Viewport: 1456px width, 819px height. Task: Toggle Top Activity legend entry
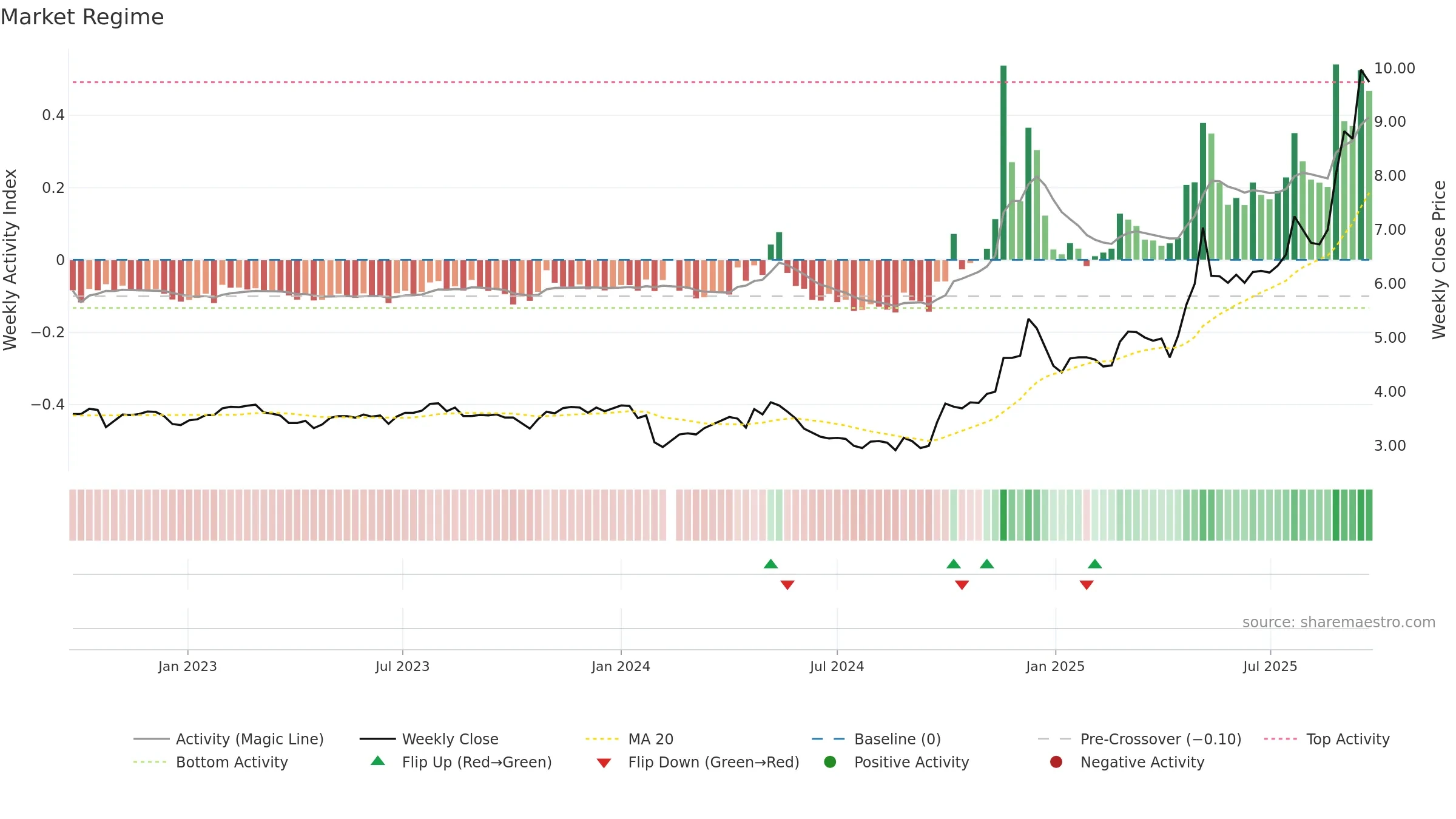[x=1327, y=739]
